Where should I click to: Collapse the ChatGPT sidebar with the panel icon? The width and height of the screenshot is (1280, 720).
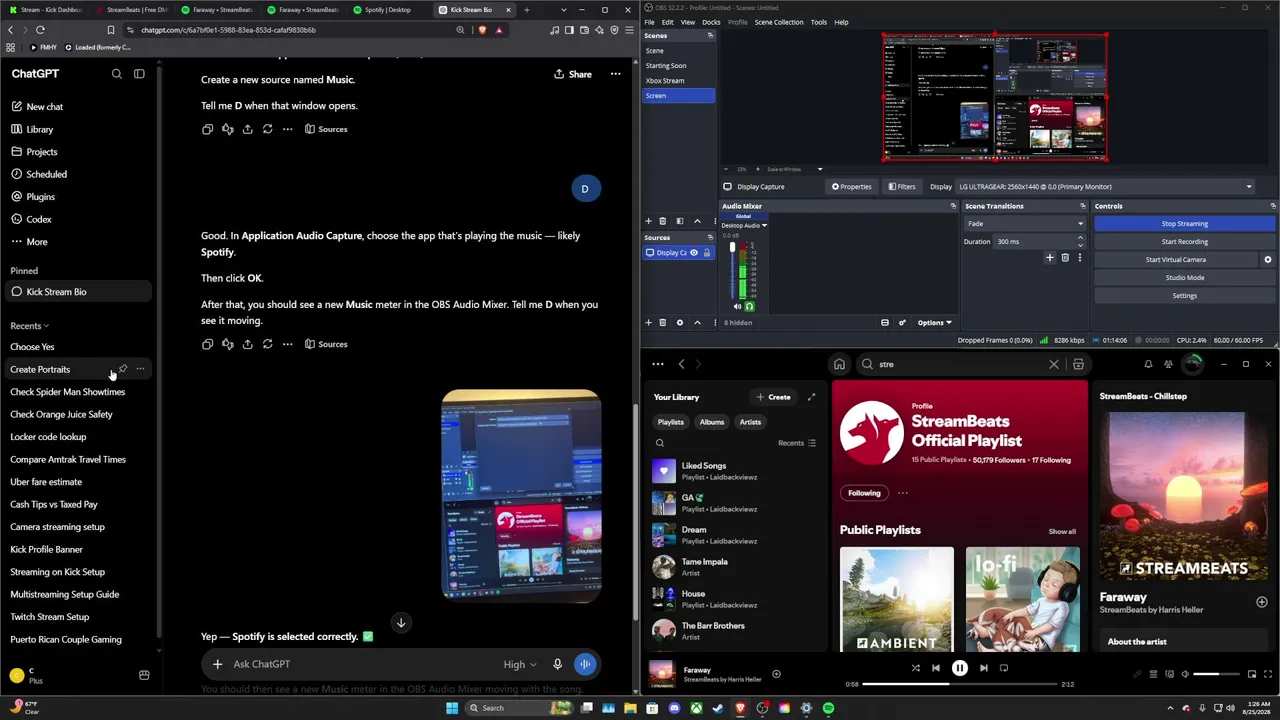[x=139, y=74]
